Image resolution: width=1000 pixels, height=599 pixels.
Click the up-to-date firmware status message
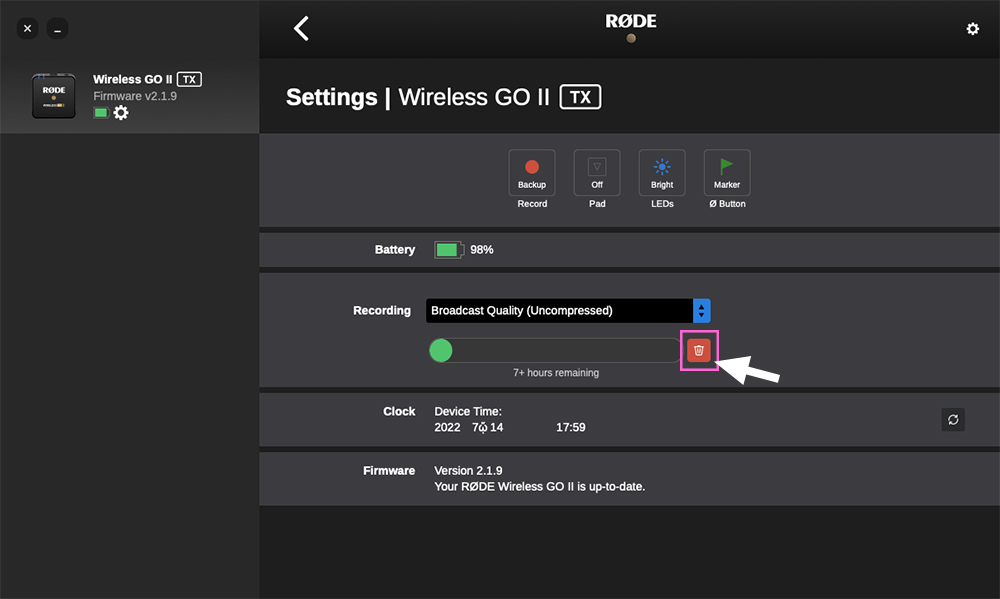point(540,487)
